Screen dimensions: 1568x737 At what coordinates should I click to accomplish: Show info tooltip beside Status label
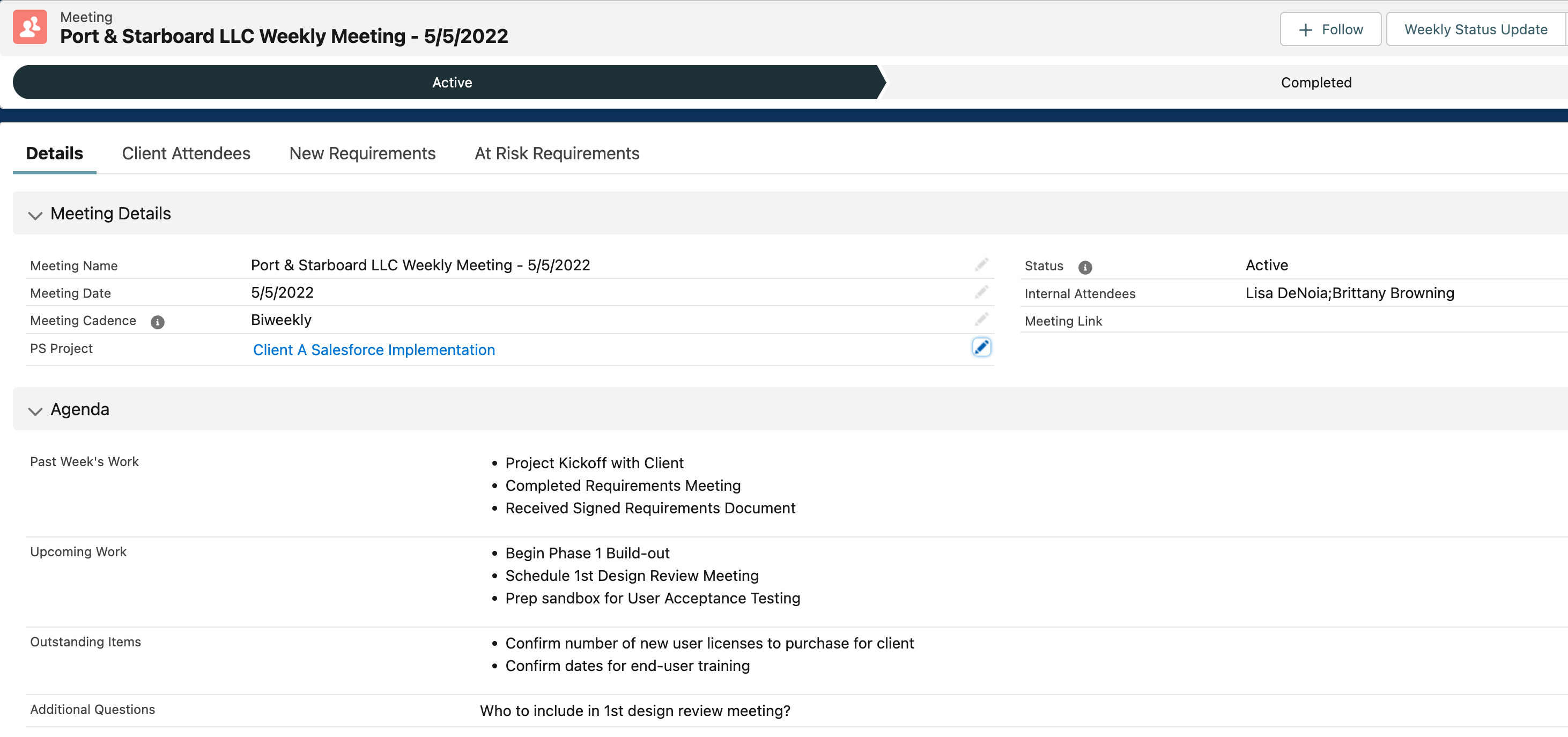[1085, 268]
